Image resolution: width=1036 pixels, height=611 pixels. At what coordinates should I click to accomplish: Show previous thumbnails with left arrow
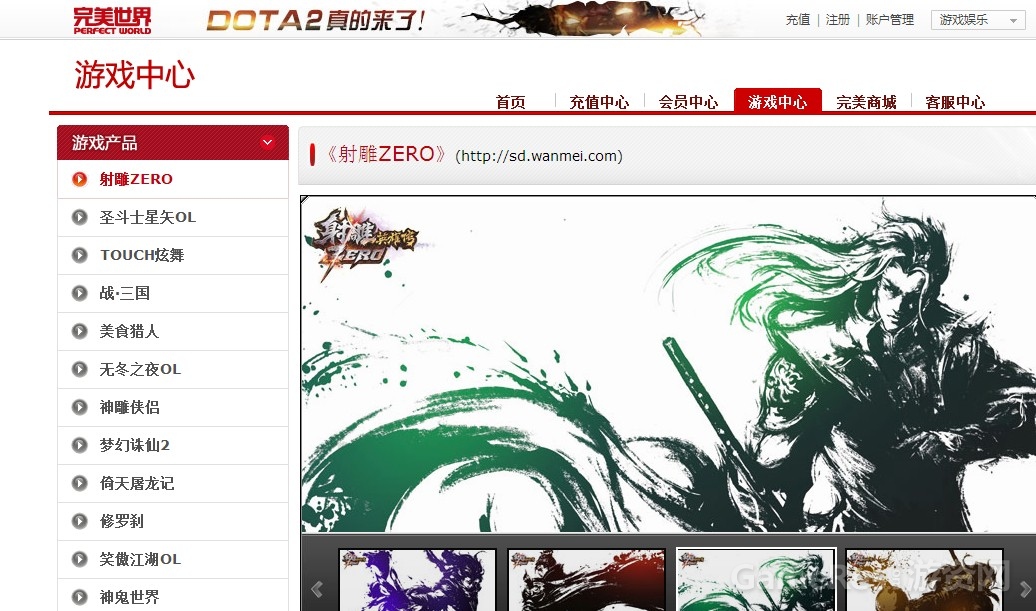(x=317, y=589)
